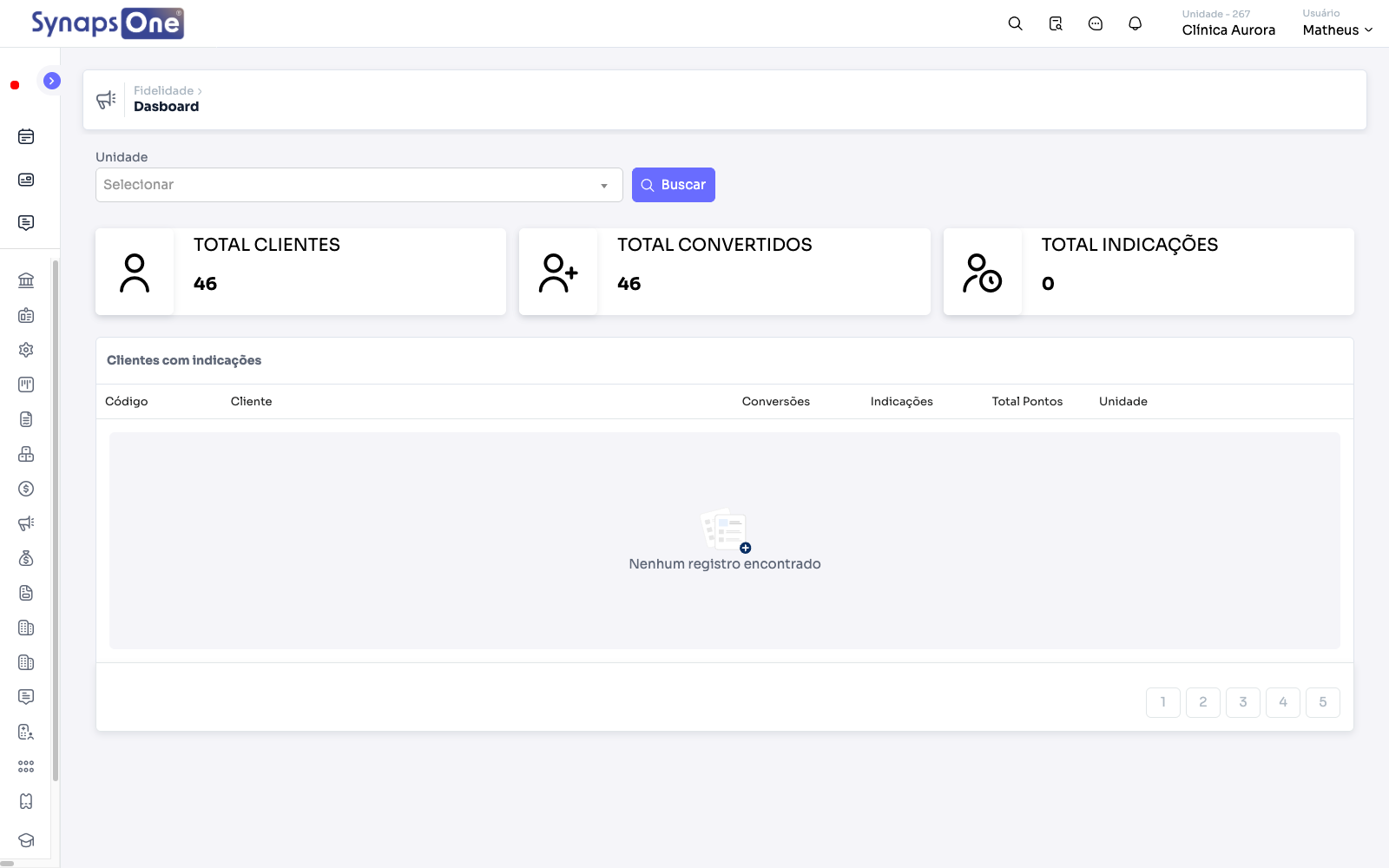Click the Unidade column header in table

(1123, 401)
